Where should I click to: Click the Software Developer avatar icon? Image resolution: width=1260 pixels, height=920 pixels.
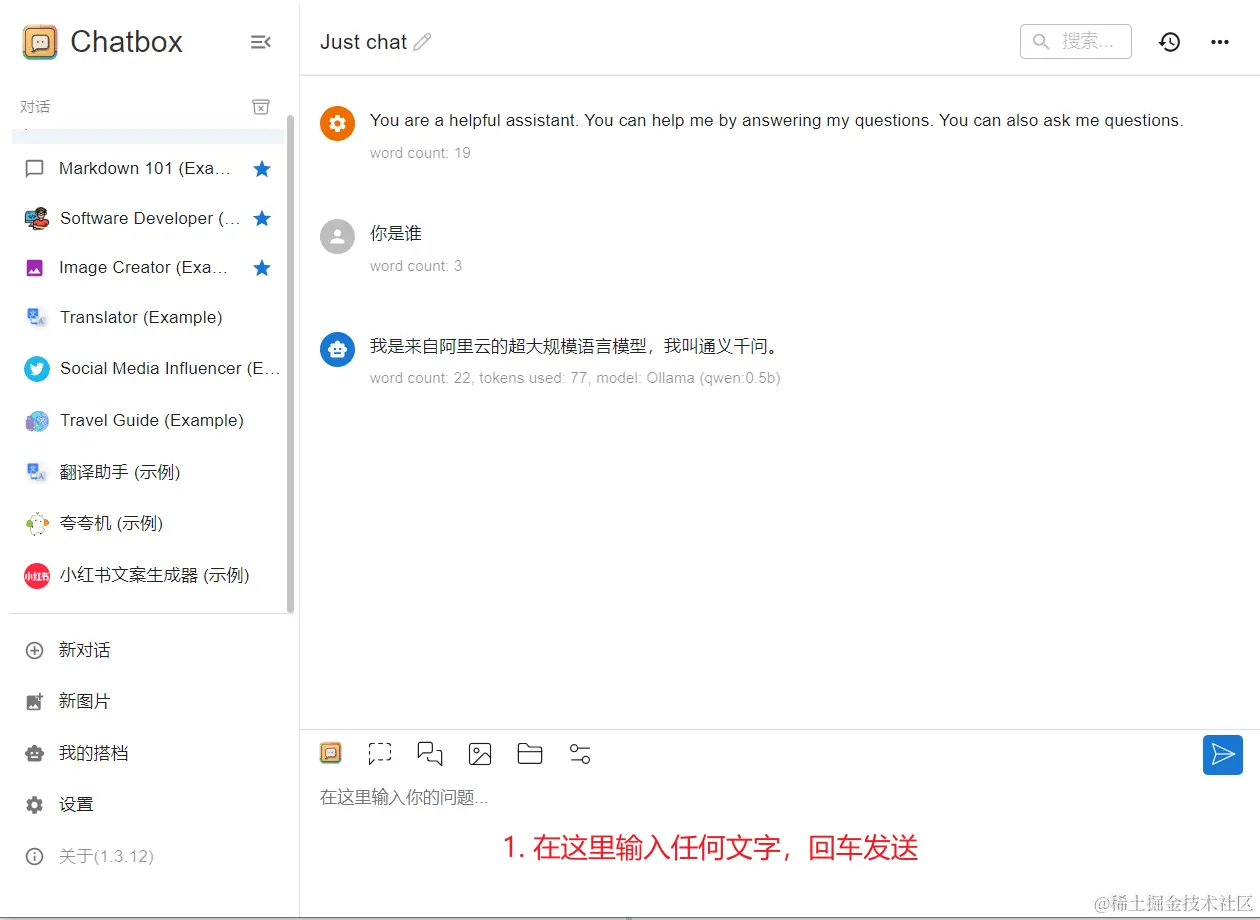37,218
